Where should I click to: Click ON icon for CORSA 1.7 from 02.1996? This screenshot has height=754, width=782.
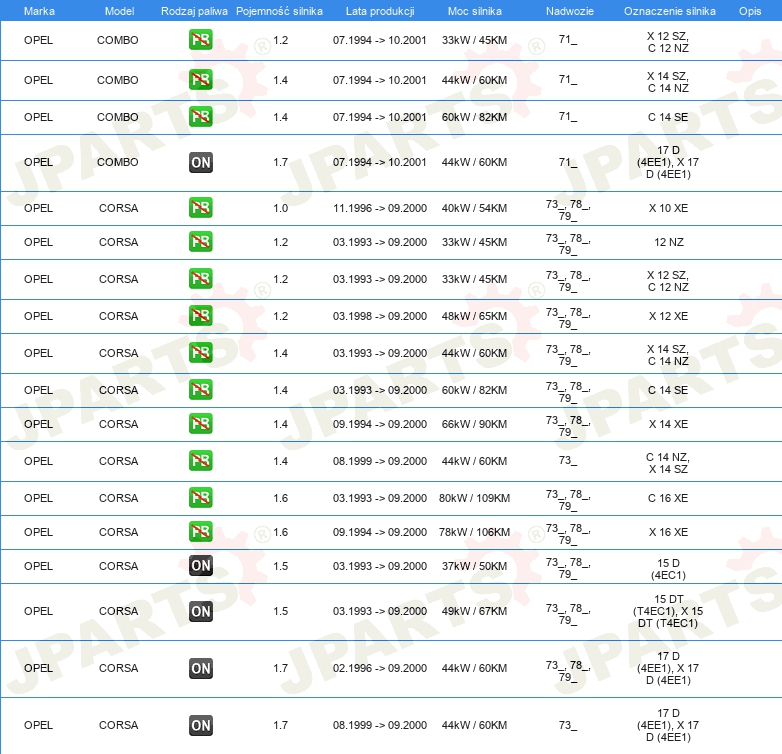coord(200,668)
